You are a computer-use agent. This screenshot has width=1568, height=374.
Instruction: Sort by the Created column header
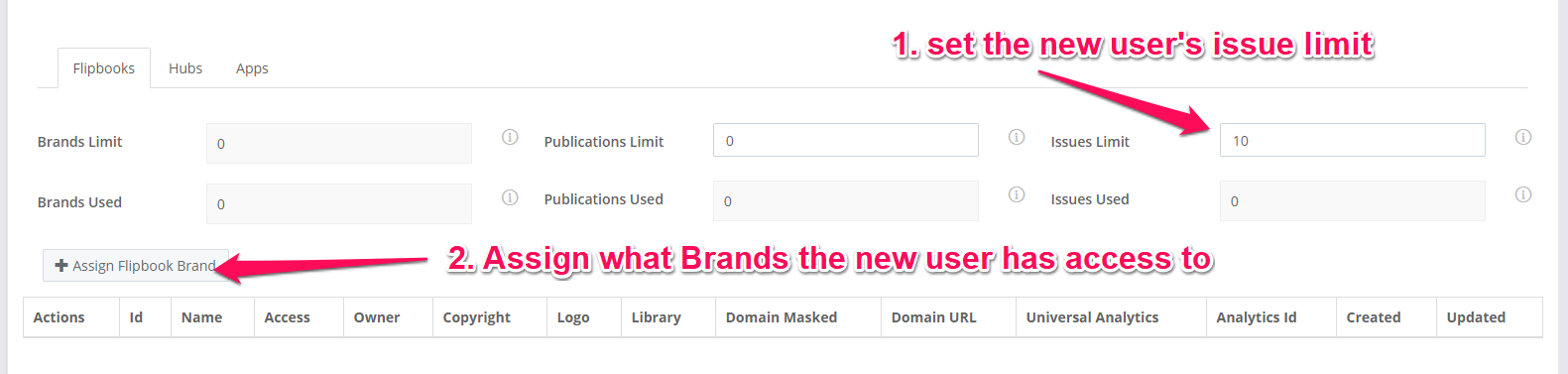(x=1374, y=317)
